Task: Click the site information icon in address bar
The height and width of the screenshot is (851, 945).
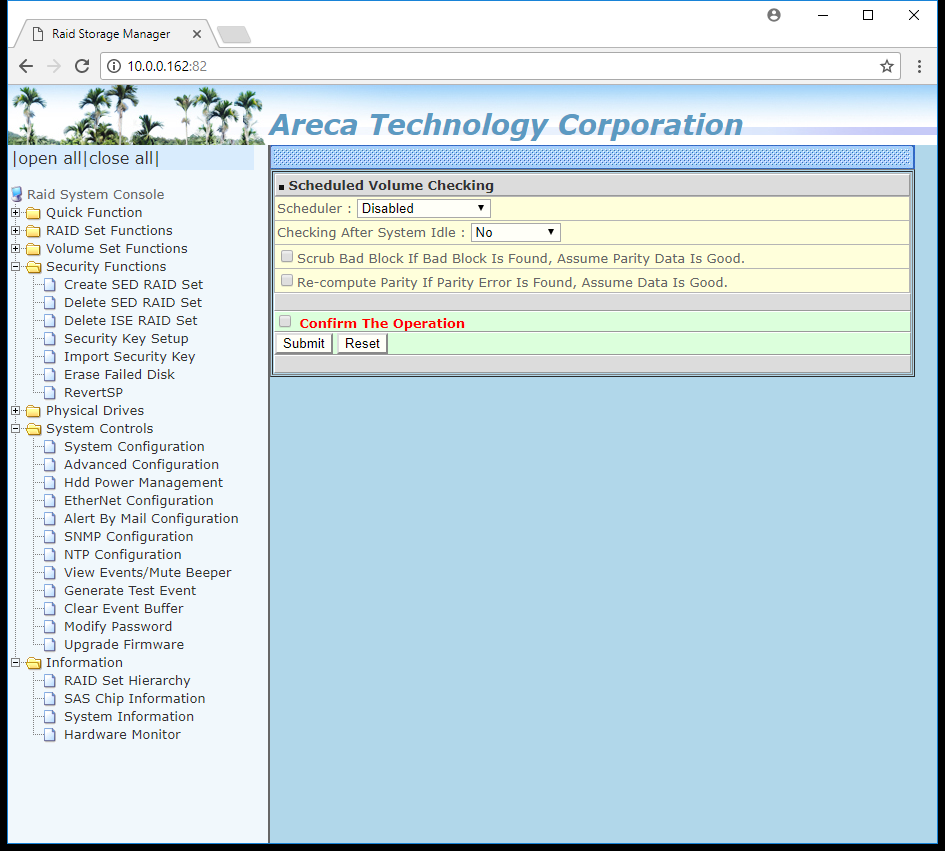Action: pos(114,66)
